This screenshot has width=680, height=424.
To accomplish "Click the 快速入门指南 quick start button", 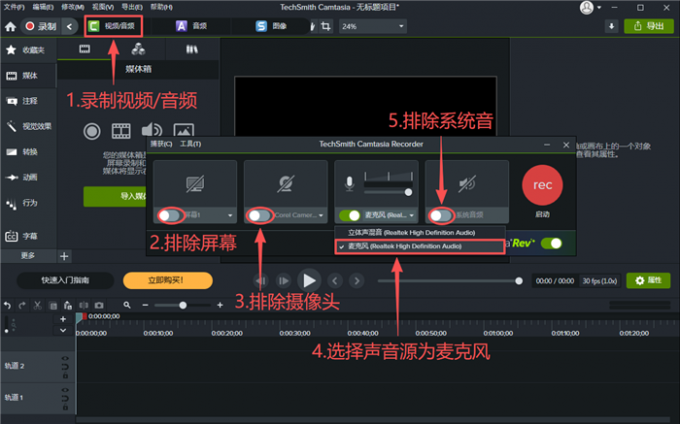I will [65, 280].
